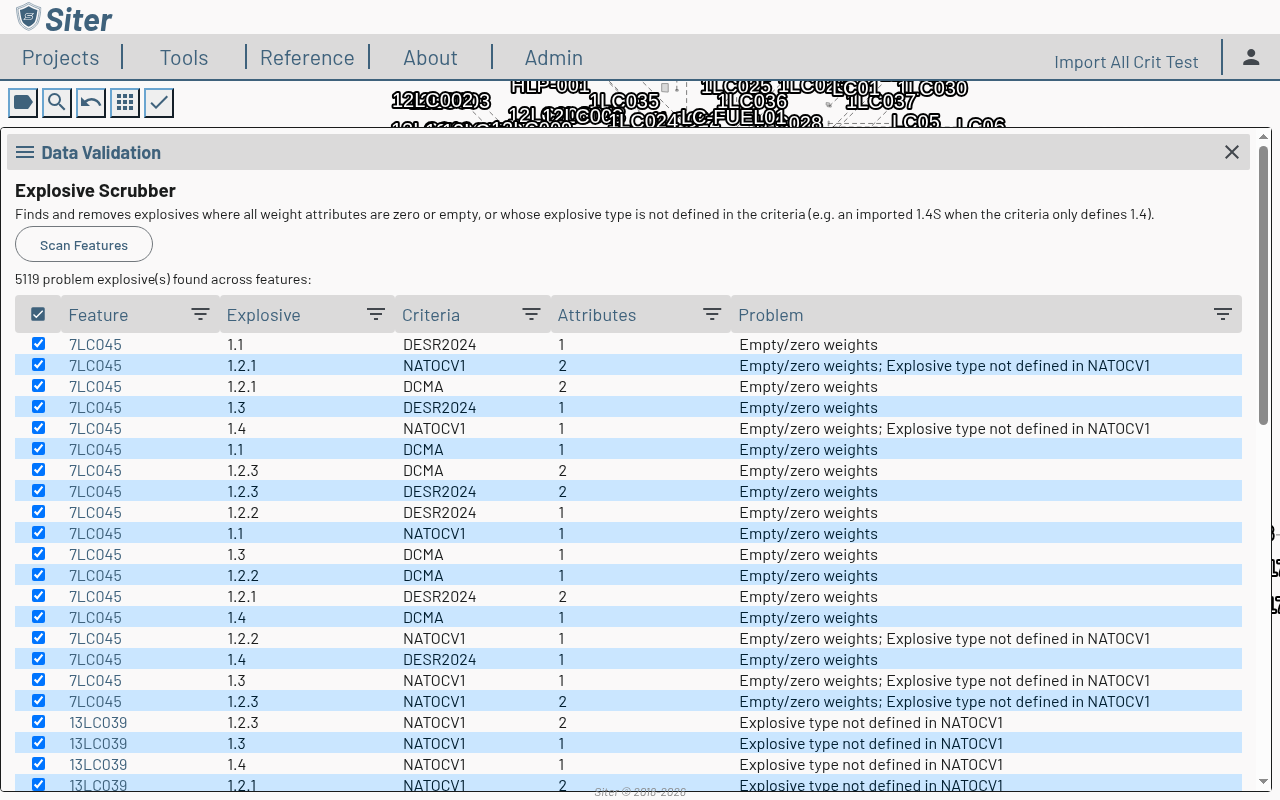Open the Admin menu

(553, 58)
